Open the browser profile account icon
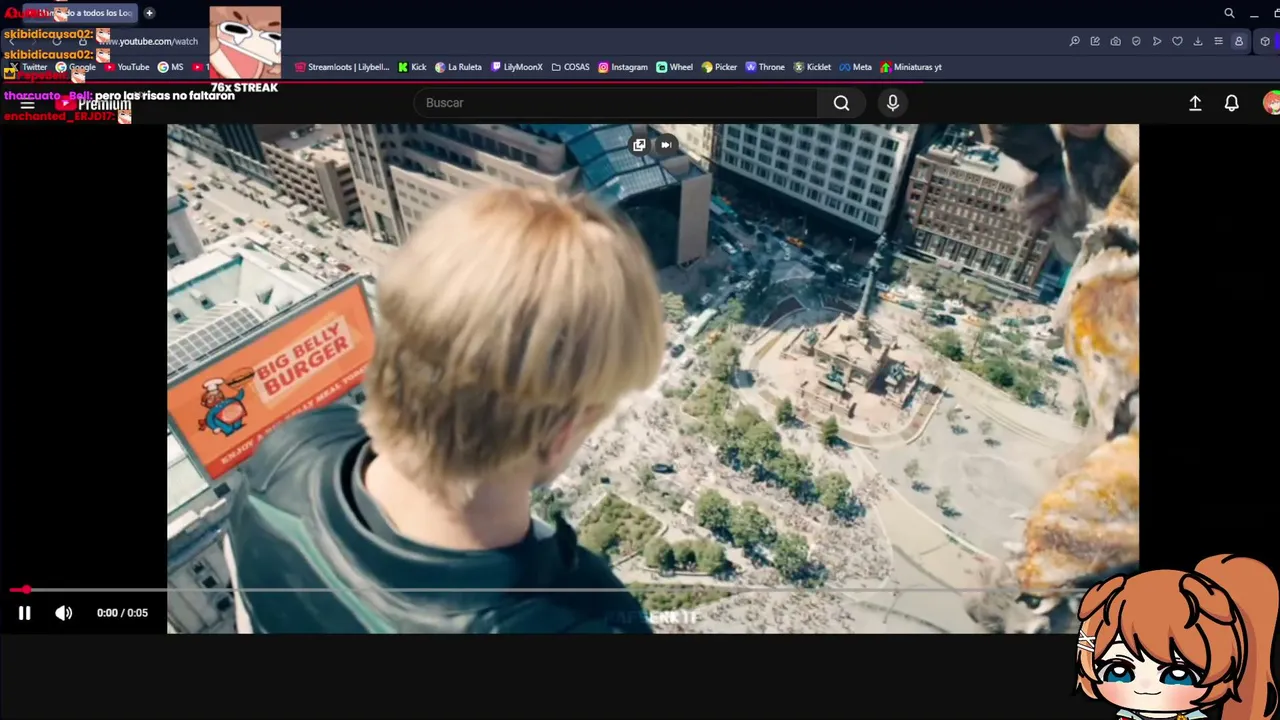 [x=1239, y=41]
